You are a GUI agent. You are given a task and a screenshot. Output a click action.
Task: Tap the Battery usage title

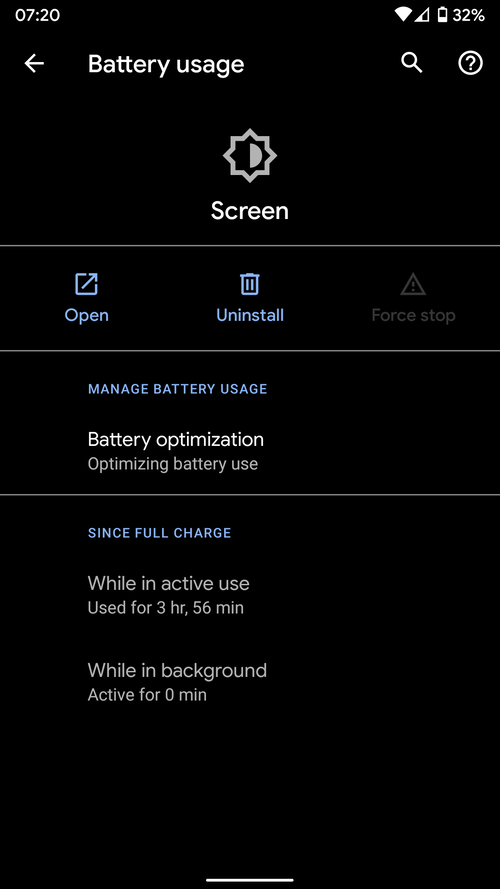point(166,65)
